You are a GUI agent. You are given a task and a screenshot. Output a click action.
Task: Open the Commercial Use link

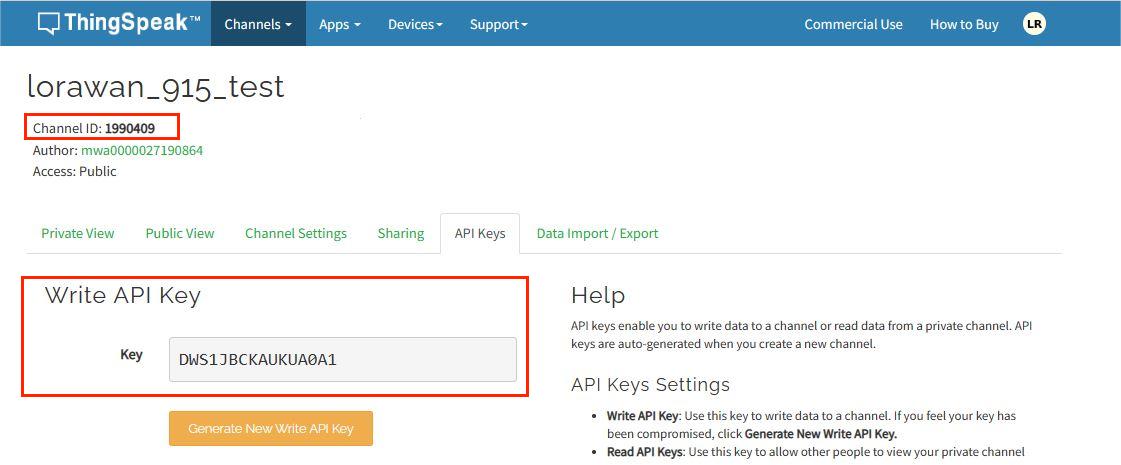tap(854, 24)
